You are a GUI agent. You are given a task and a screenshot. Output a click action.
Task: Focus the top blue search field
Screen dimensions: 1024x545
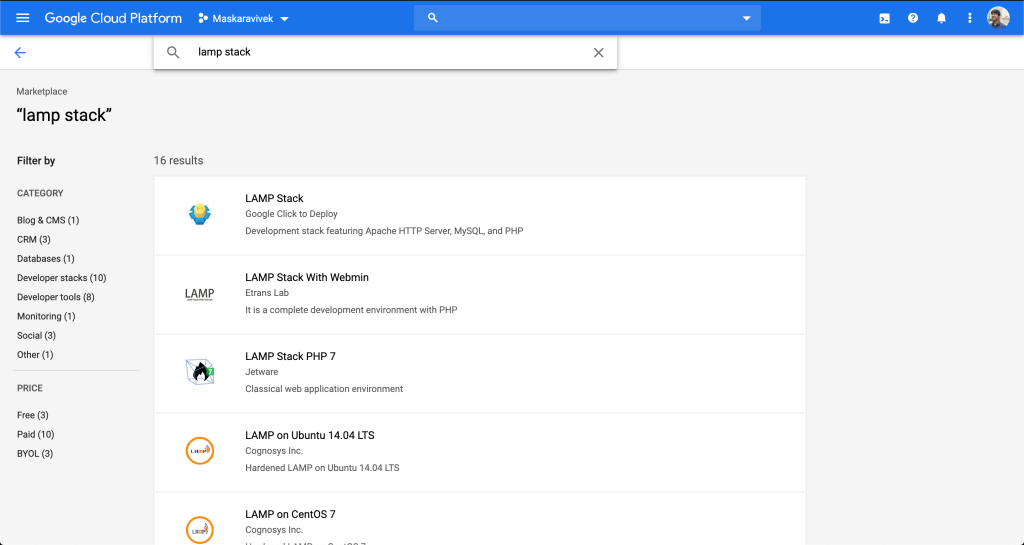point(587,18)
